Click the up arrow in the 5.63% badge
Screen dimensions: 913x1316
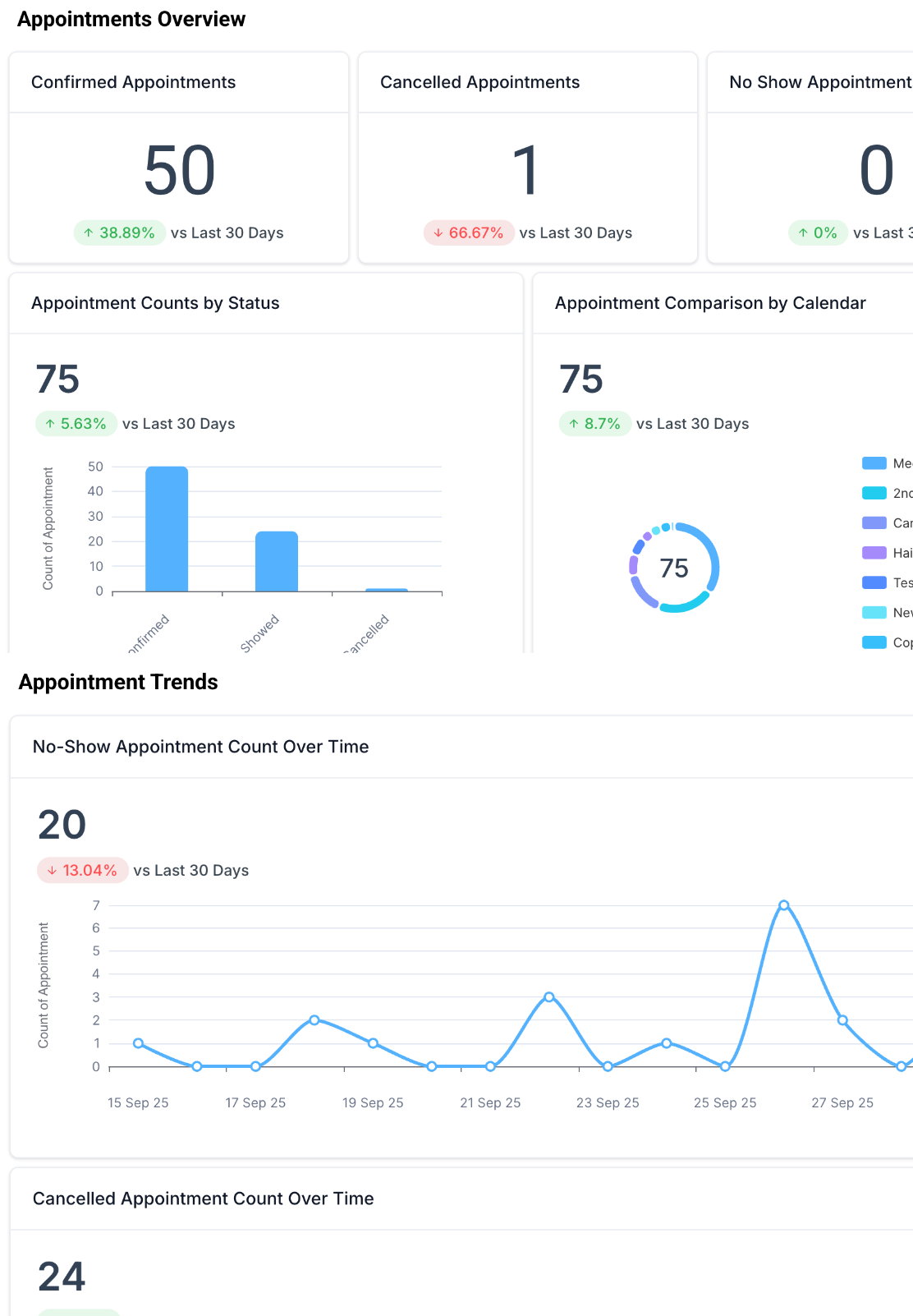click(50, 424)
